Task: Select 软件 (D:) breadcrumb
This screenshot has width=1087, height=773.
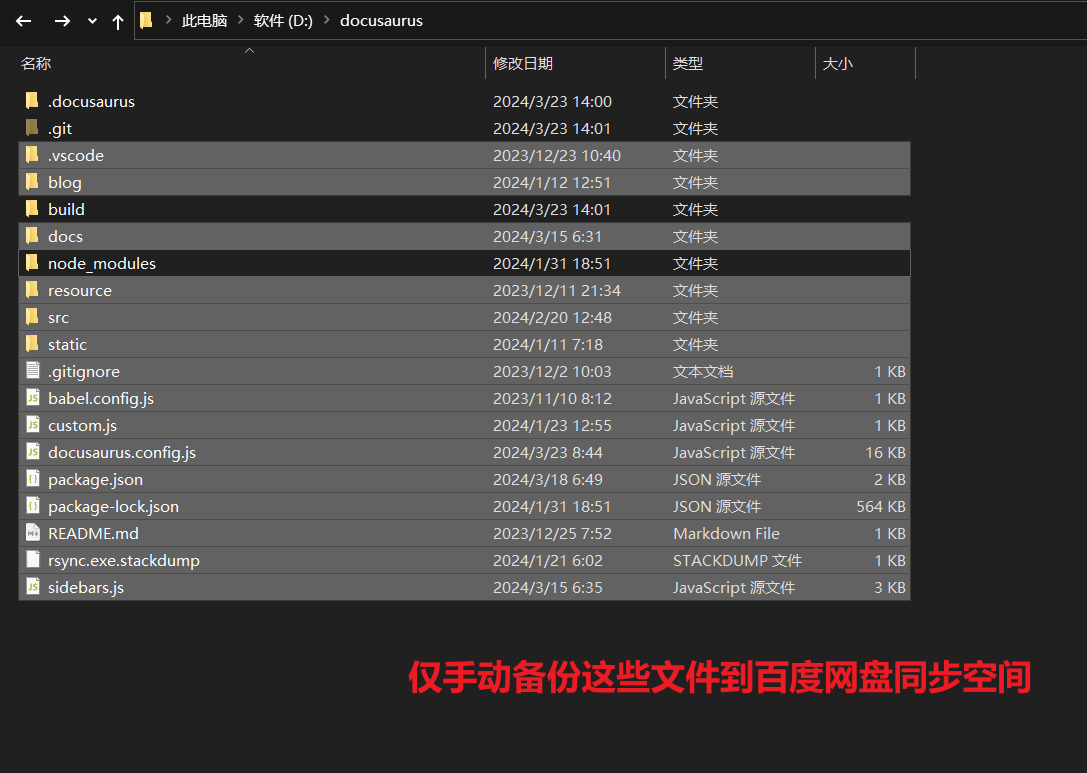Action: click(x=283, y=21)
